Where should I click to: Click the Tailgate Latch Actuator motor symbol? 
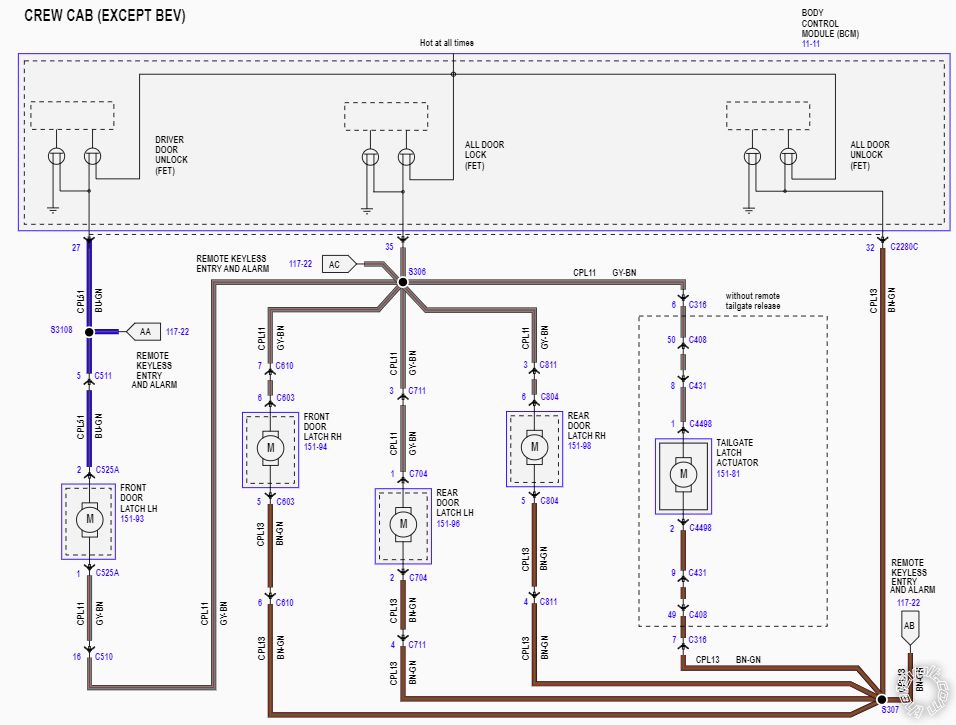pos(683,474)
